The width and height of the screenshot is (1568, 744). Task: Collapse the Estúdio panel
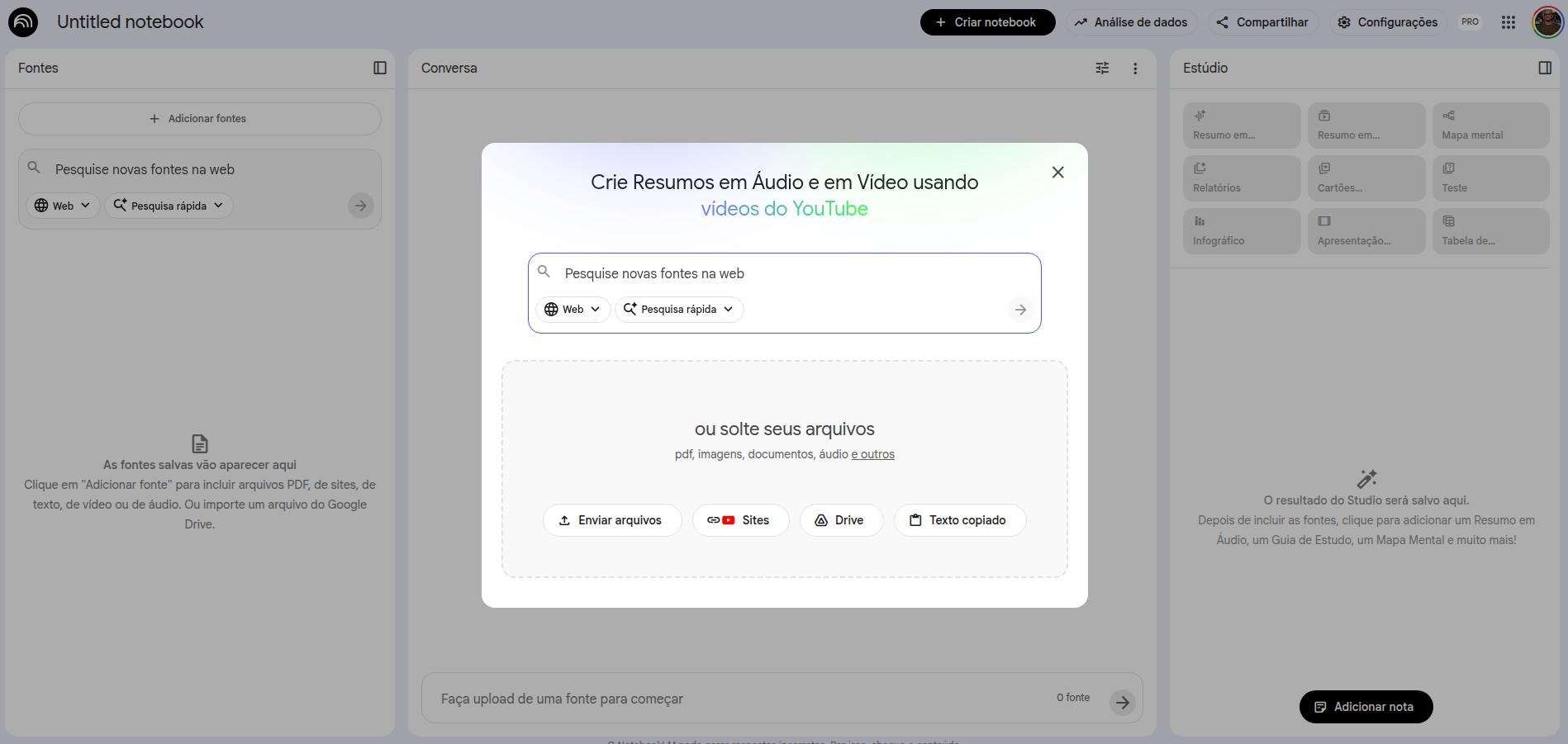pyautogui.click(x=1545, y=68)
